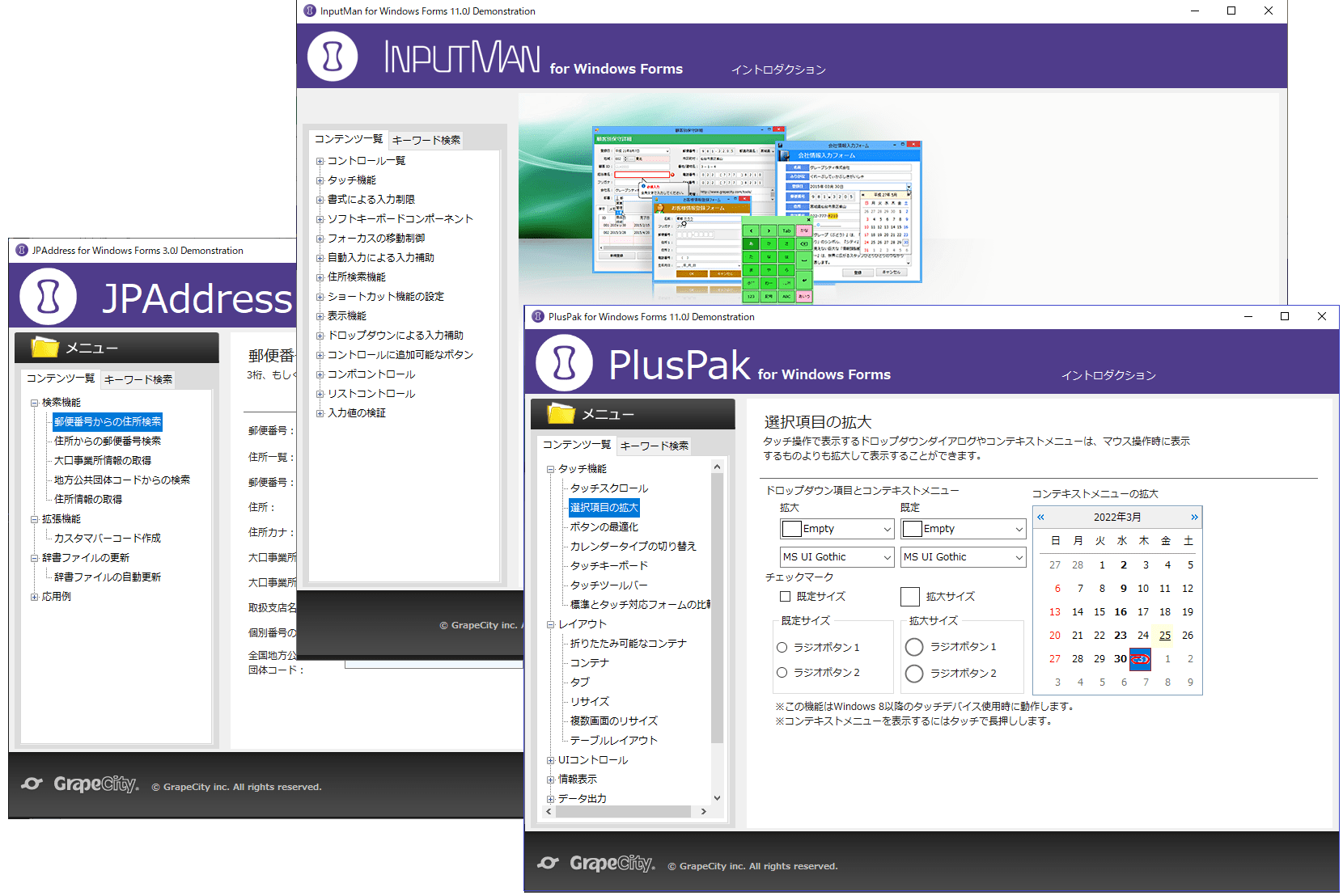Screen dimensions: 1343x896
Task: Check the 既定サイズ checkbox
Action: [x=785, y=596]
